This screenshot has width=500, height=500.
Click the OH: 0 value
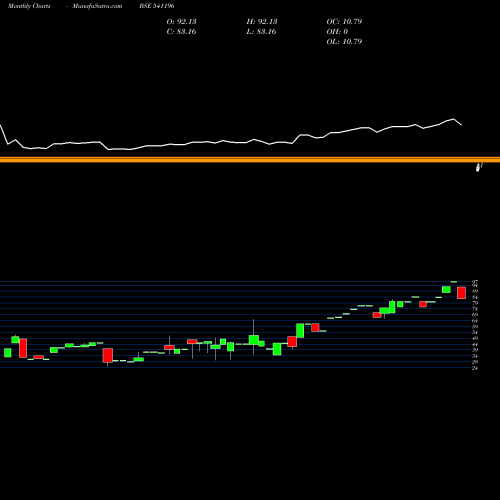337,32
